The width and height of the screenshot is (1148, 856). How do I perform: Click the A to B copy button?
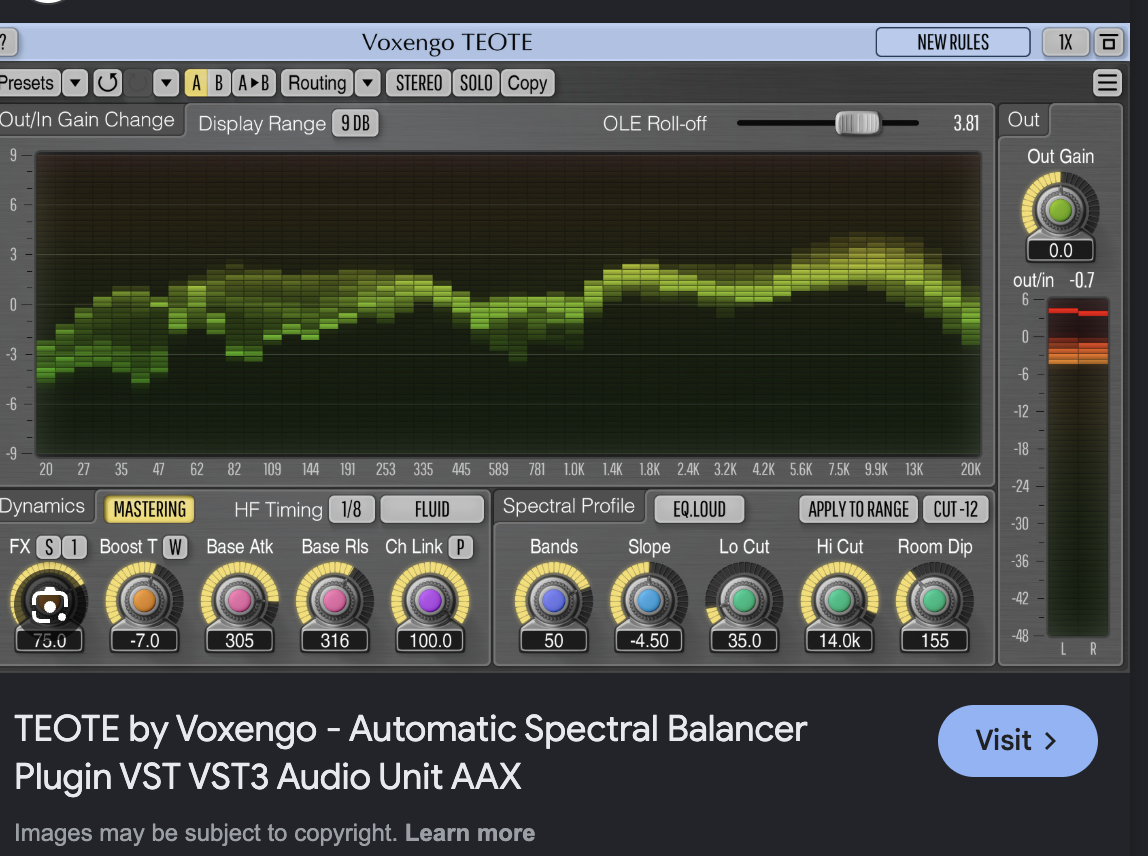click(254, 83)
